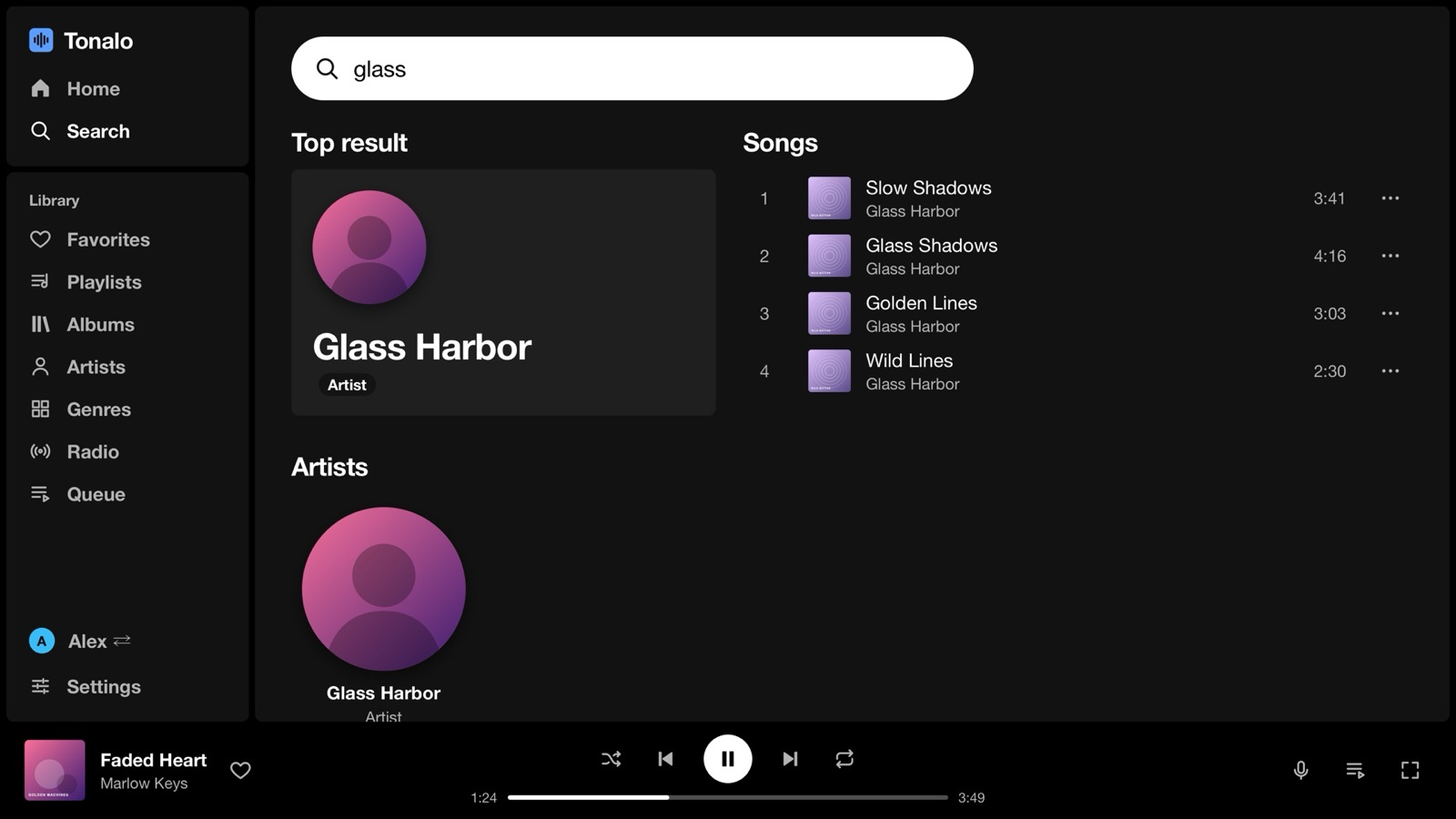Image resolution: width=1456 pixels, height=819 pixels.
Task: Open lyrics with the microphone icon
Action: (x=1301, y=771)
